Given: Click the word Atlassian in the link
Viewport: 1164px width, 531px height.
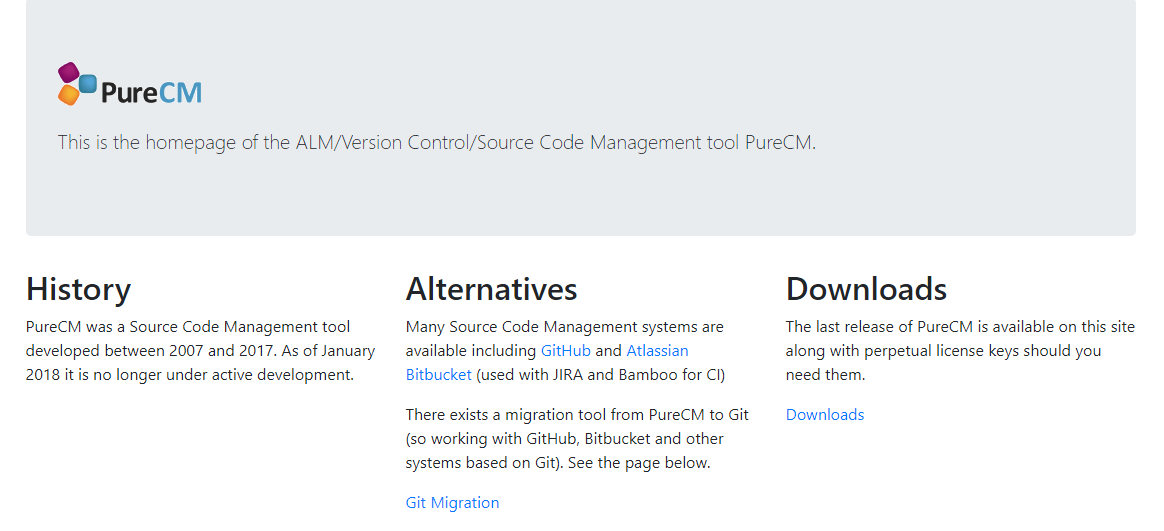Looking at the screenshot, I should (657, 351).
